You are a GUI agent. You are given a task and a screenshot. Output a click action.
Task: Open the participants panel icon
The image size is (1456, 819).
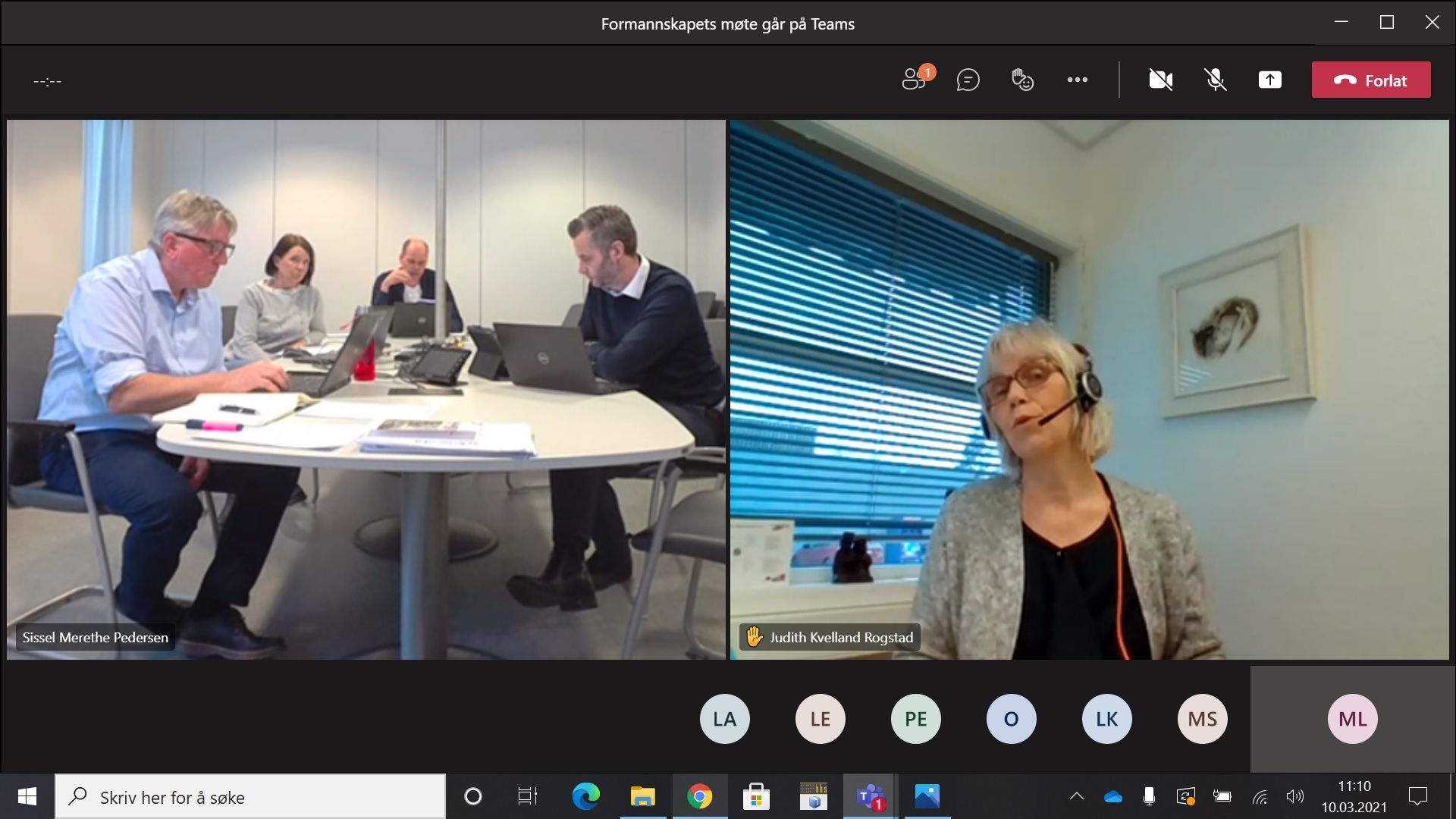tap(915, 80)
